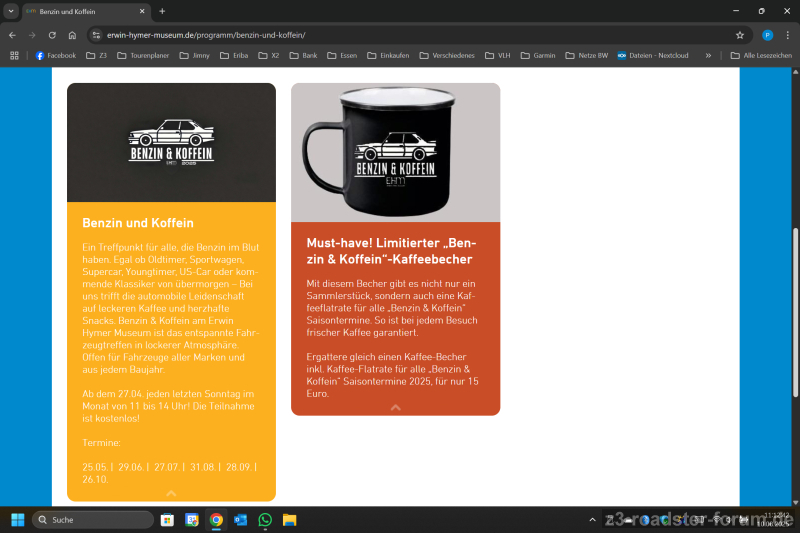Go back using the browser back arrow

pos(12,35)
